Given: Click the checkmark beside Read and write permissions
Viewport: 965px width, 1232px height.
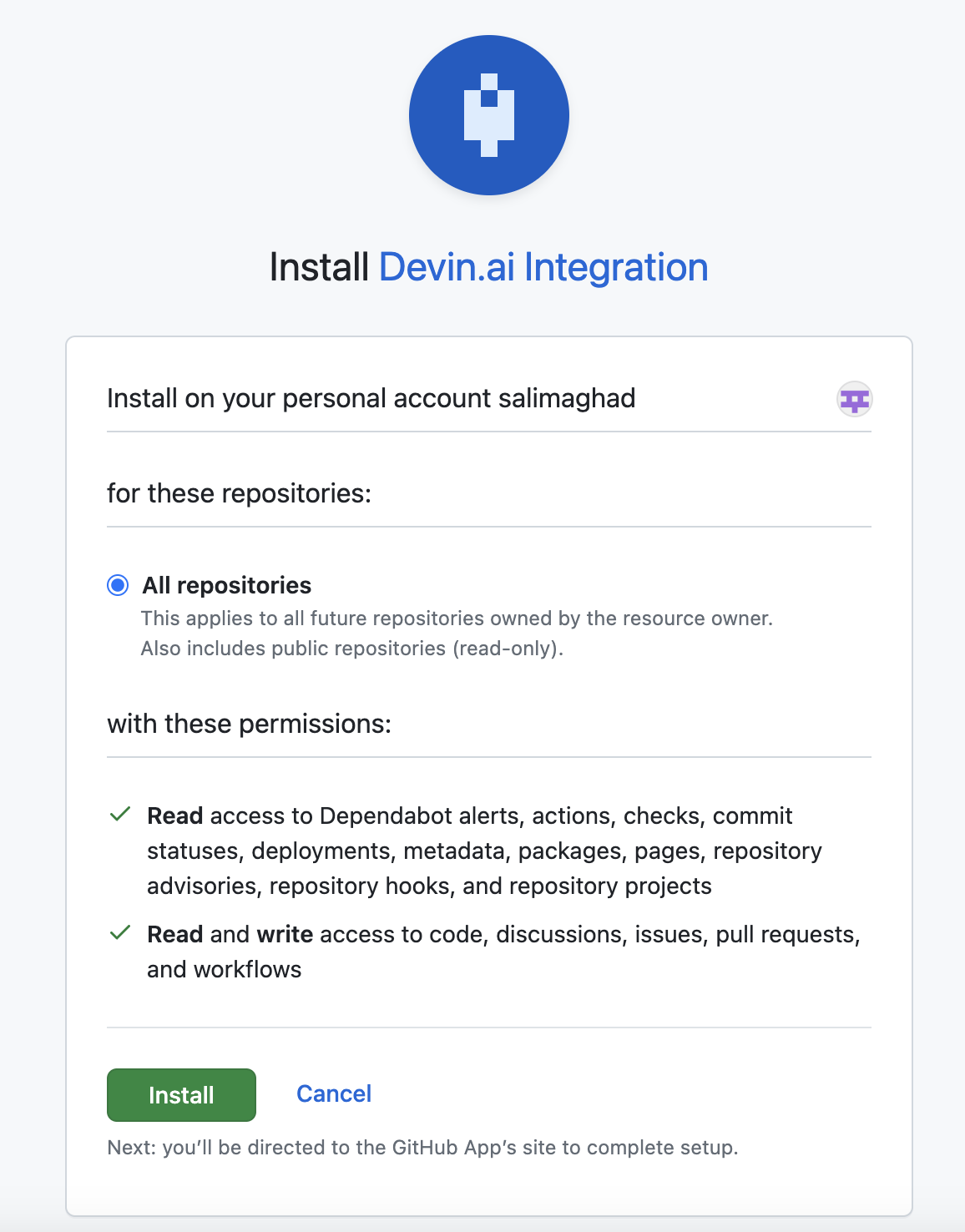Looking at the screenshot, I should pos(120,932).
